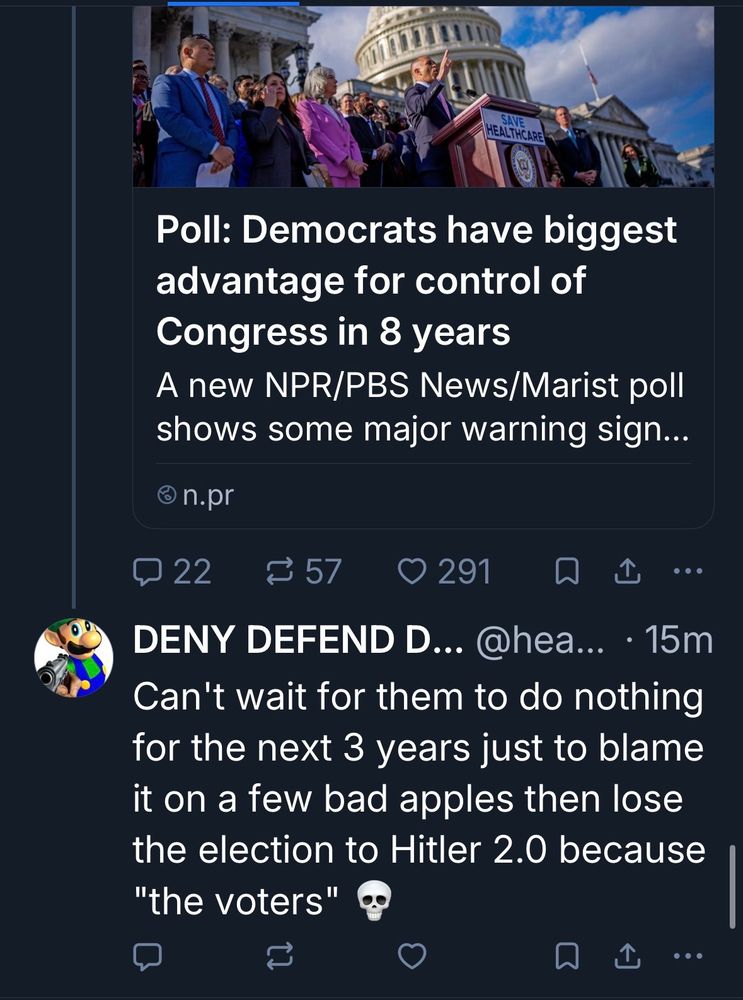Share DENY DEFEND's comment

click(625, 957)
